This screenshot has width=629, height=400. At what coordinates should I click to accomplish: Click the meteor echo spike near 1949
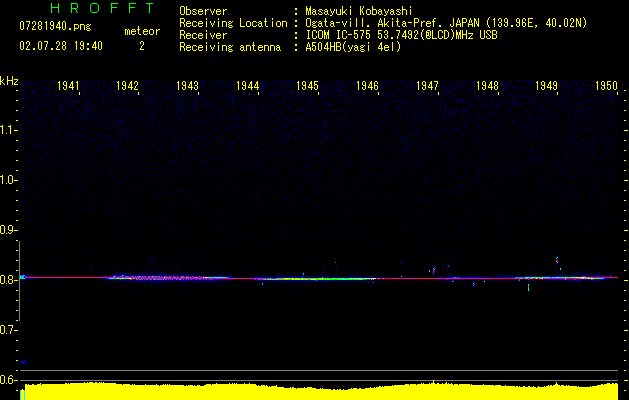point(557,261)
